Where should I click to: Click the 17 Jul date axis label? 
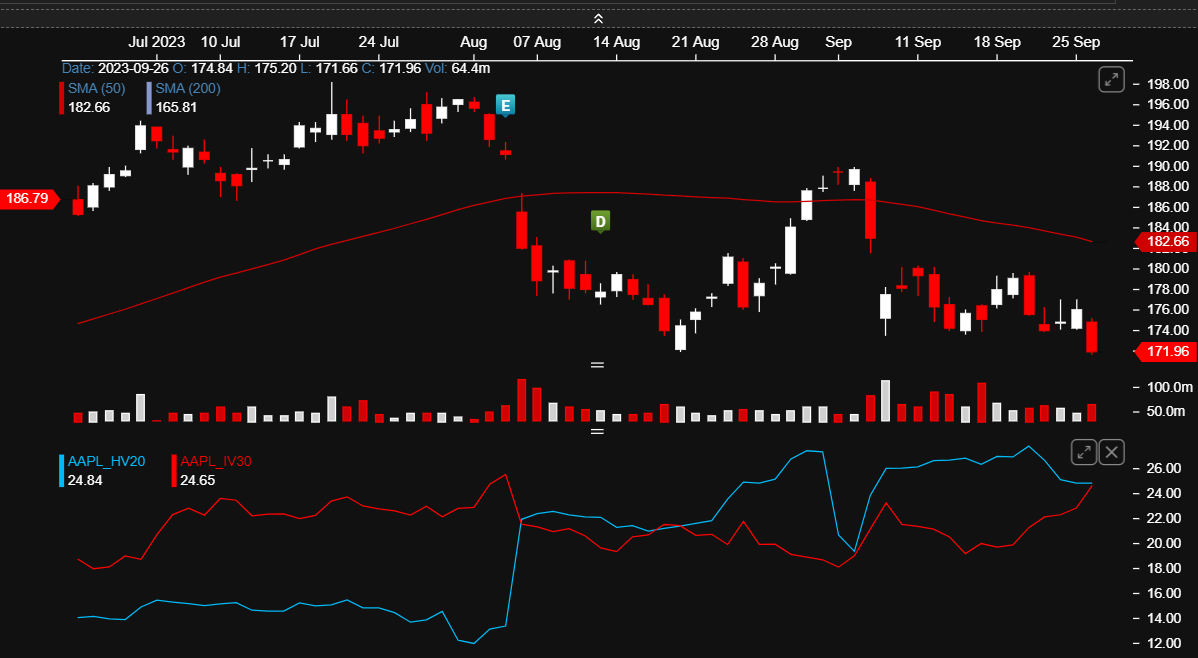pyautogui.click(x=300, y=42)
